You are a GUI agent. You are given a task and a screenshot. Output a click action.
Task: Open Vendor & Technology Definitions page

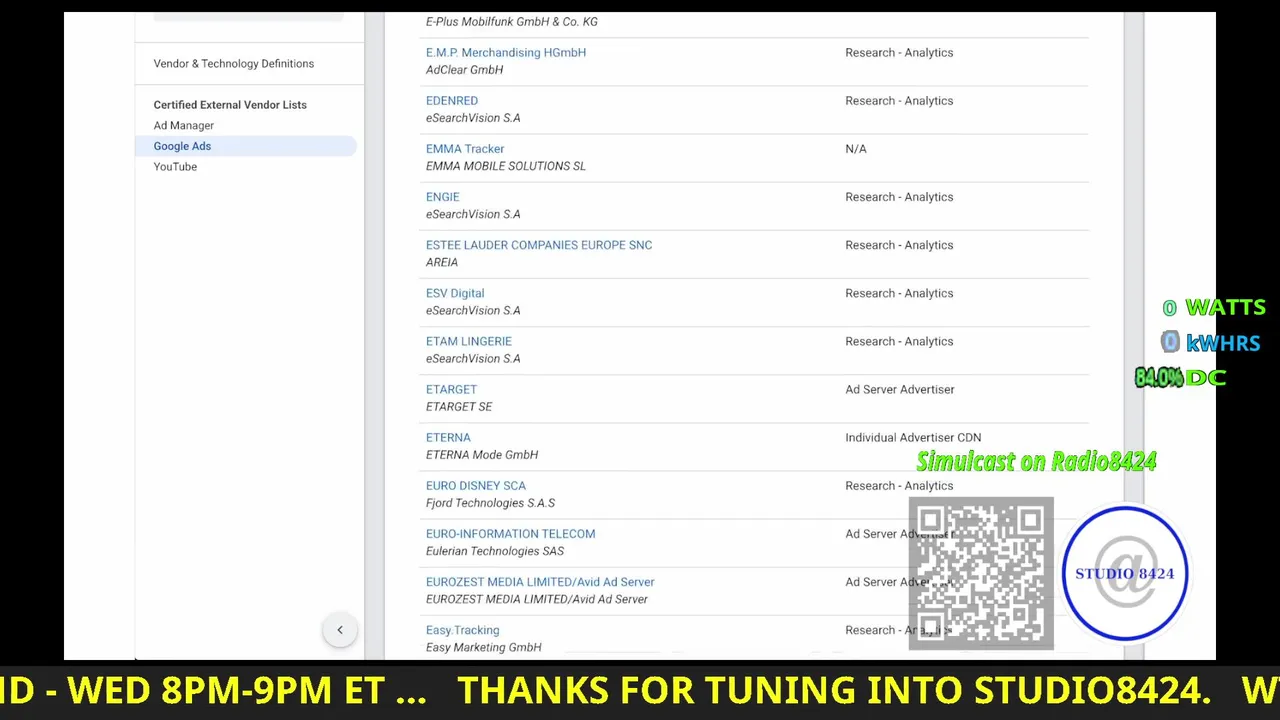(x=234, y=64)
